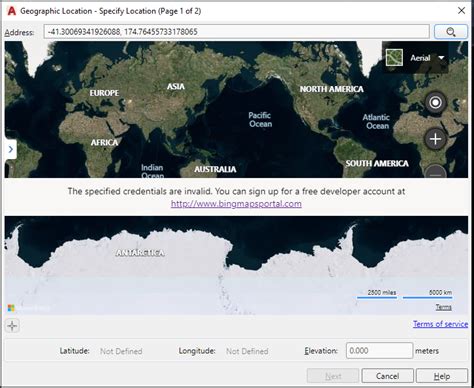Expand the left side panel arrow
This screenshot has height=388, width=474.
click(11, 149)
